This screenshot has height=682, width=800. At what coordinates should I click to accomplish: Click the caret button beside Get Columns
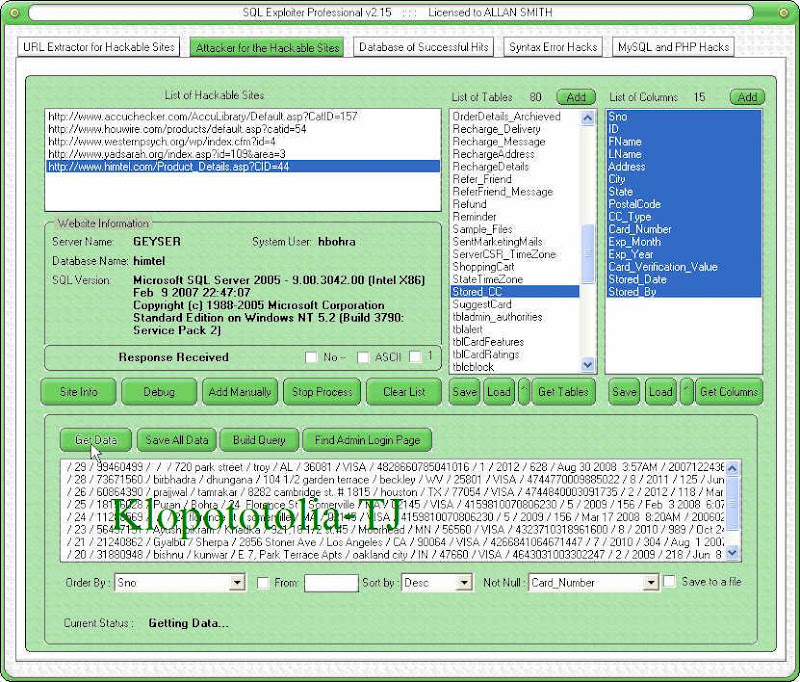point(687,392)
